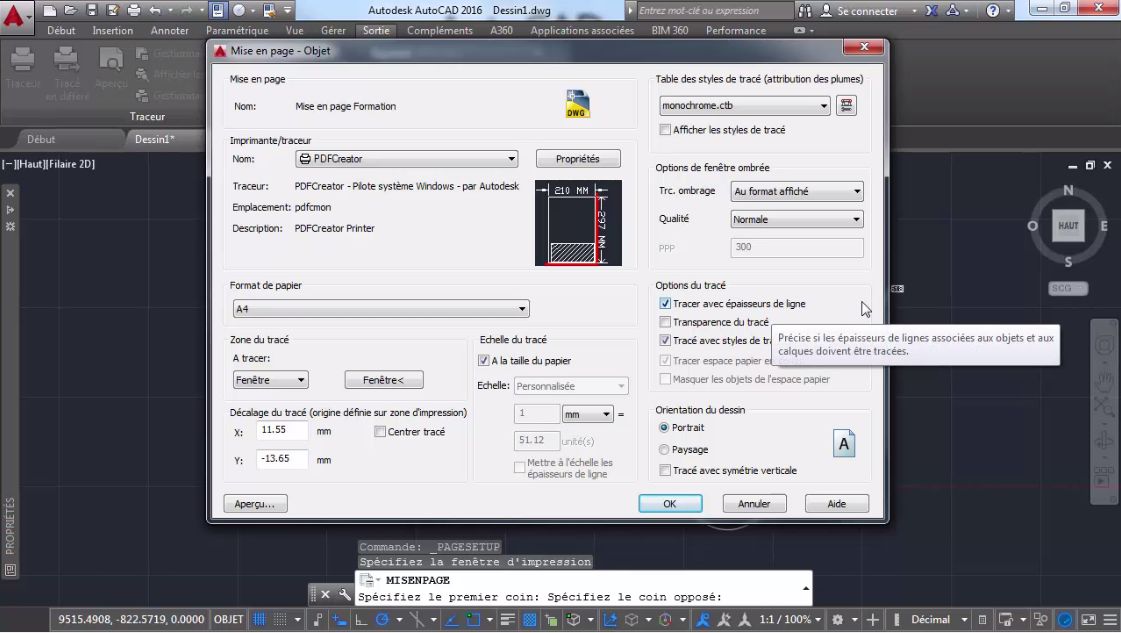Open a file using the Open folder icon
This screenshot has height=633, width=1121.
click(70, 10)
